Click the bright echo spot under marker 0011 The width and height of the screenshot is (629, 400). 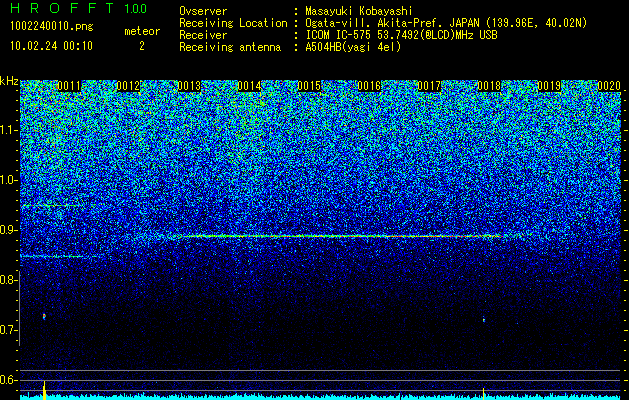pyautogui.click(x=44, y=317)
